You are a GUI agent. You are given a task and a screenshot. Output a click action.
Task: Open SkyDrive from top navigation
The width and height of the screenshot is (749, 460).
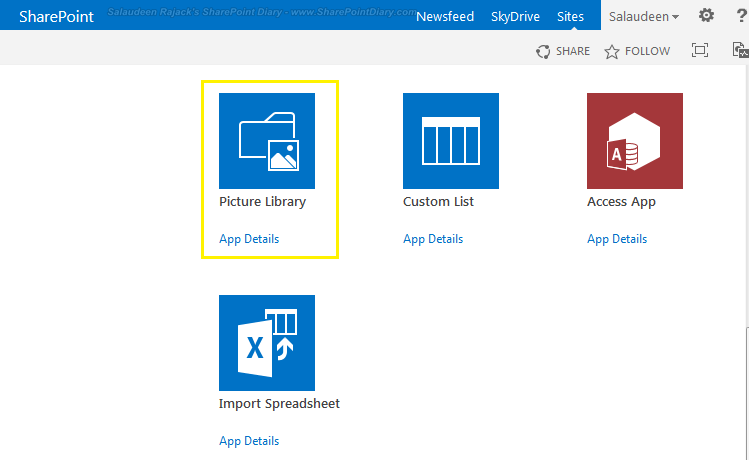(x=515, y=16)
